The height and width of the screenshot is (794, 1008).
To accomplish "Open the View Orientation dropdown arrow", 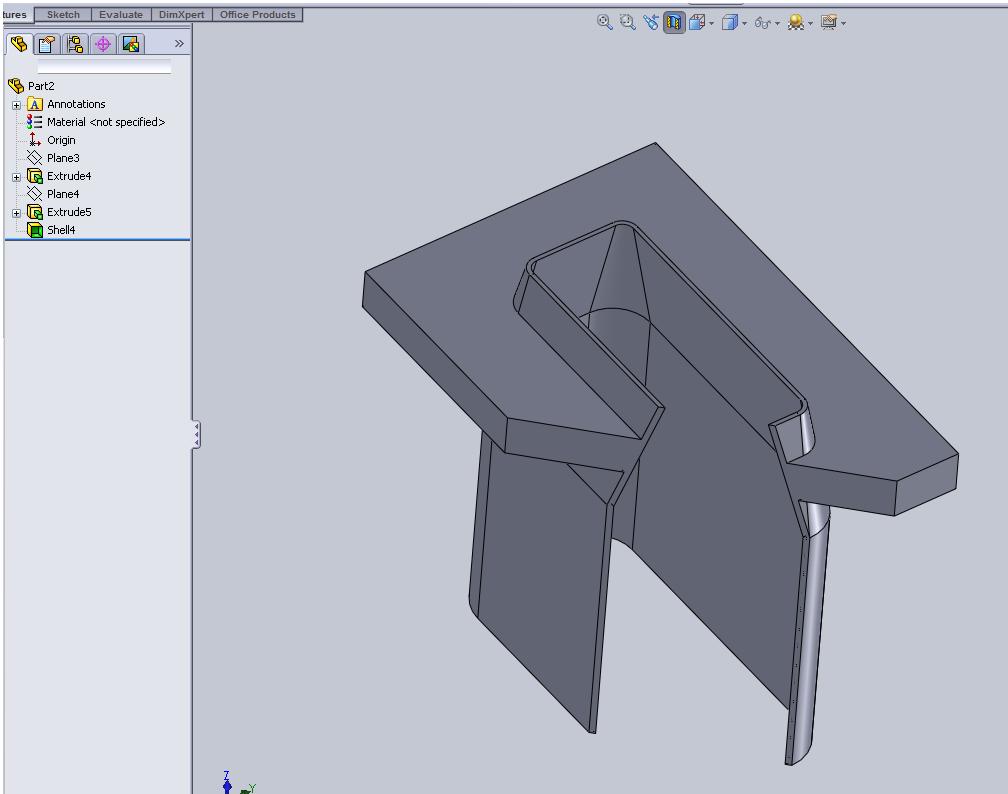I will 711,24.
